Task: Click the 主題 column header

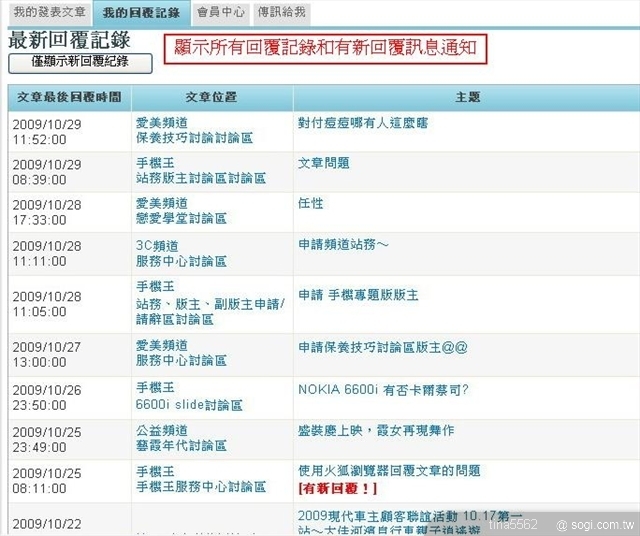Action: click(467, 97)
